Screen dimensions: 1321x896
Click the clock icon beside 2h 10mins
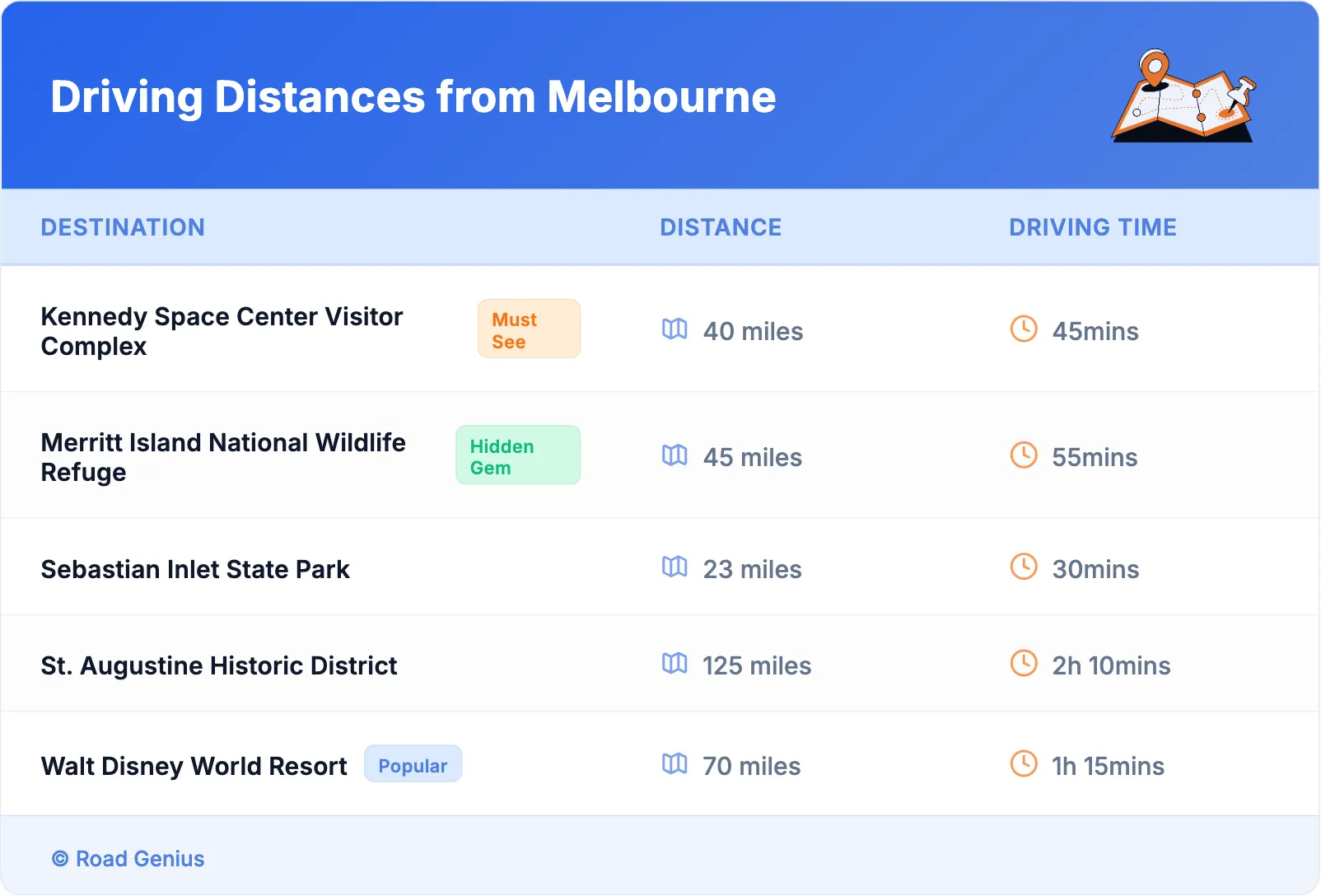(x=1024, y=663)
